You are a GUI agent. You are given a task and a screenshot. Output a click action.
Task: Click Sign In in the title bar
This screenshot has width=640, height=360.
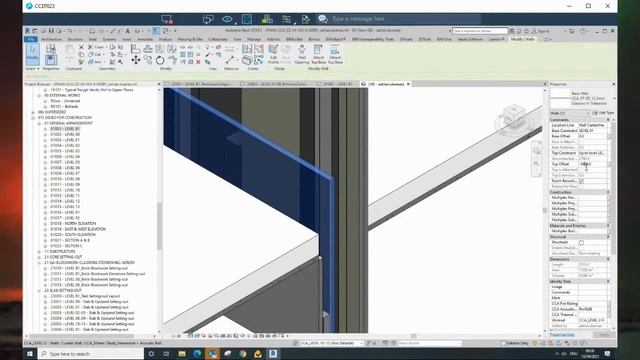click(544, 31)
